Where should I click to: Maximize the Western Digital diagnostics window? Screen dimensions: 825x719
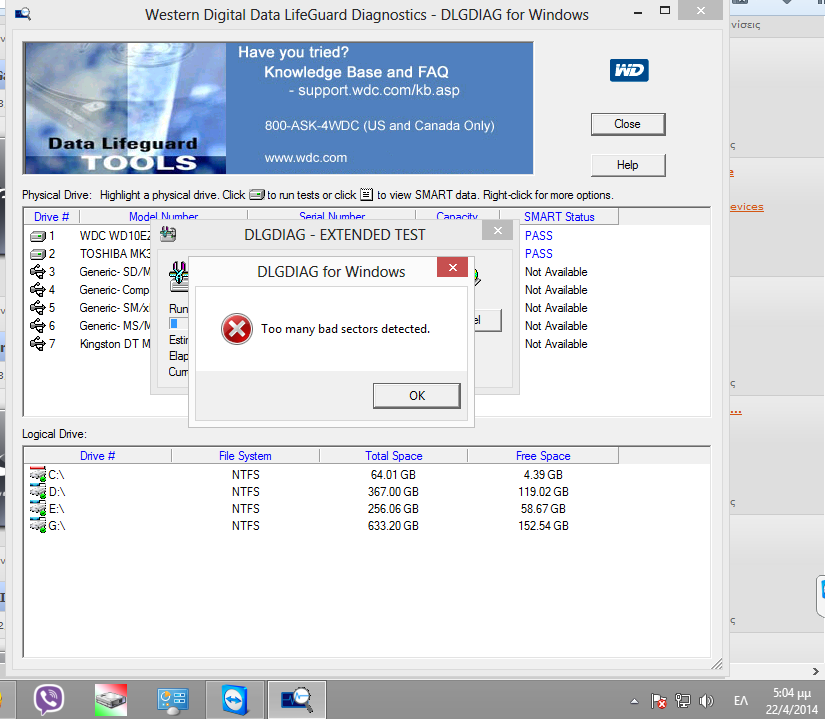[665, 11]
